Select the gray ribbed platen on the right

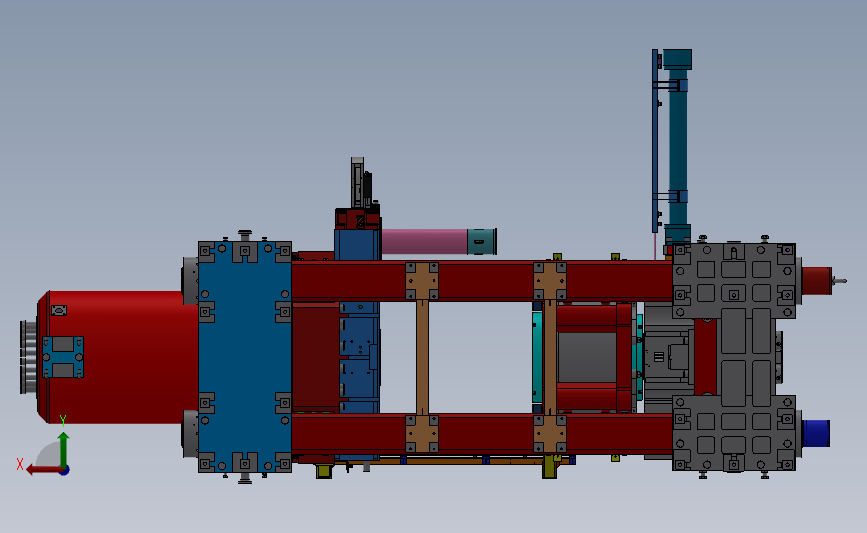pyautogui.click(x=734, y=357)
